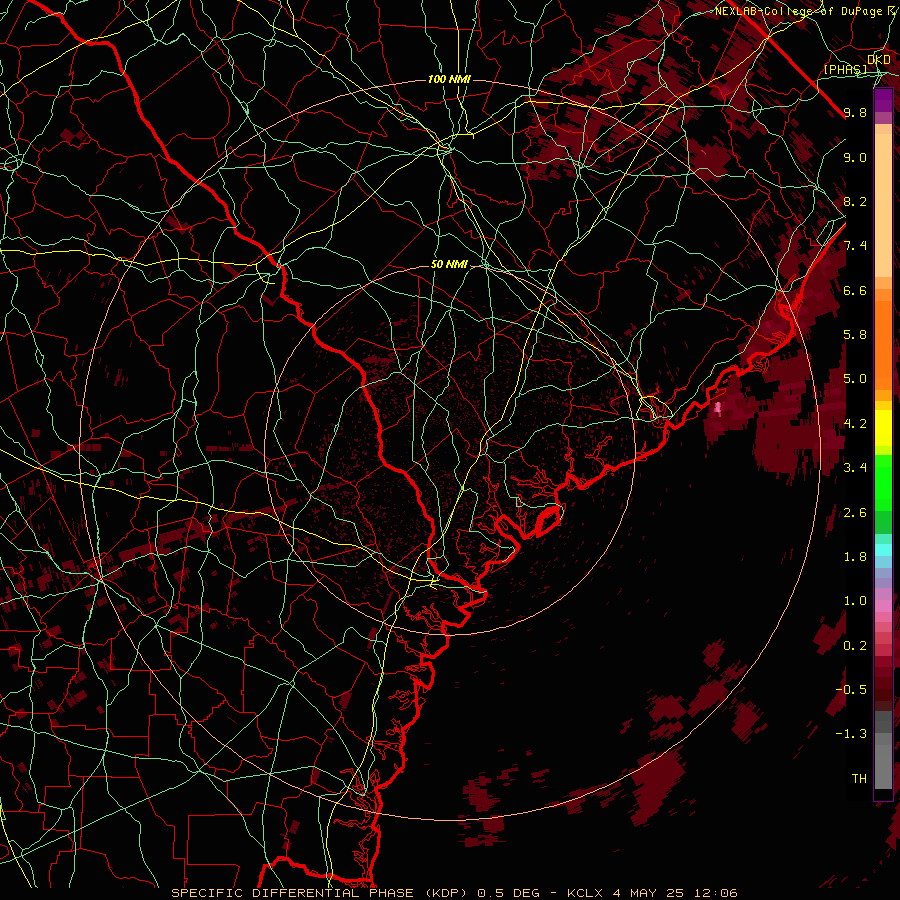Image resolution: width=900 pixels, height=900 pixels.
Task: Click the -0.5 value on the scale
Action: tap(851, 690)
